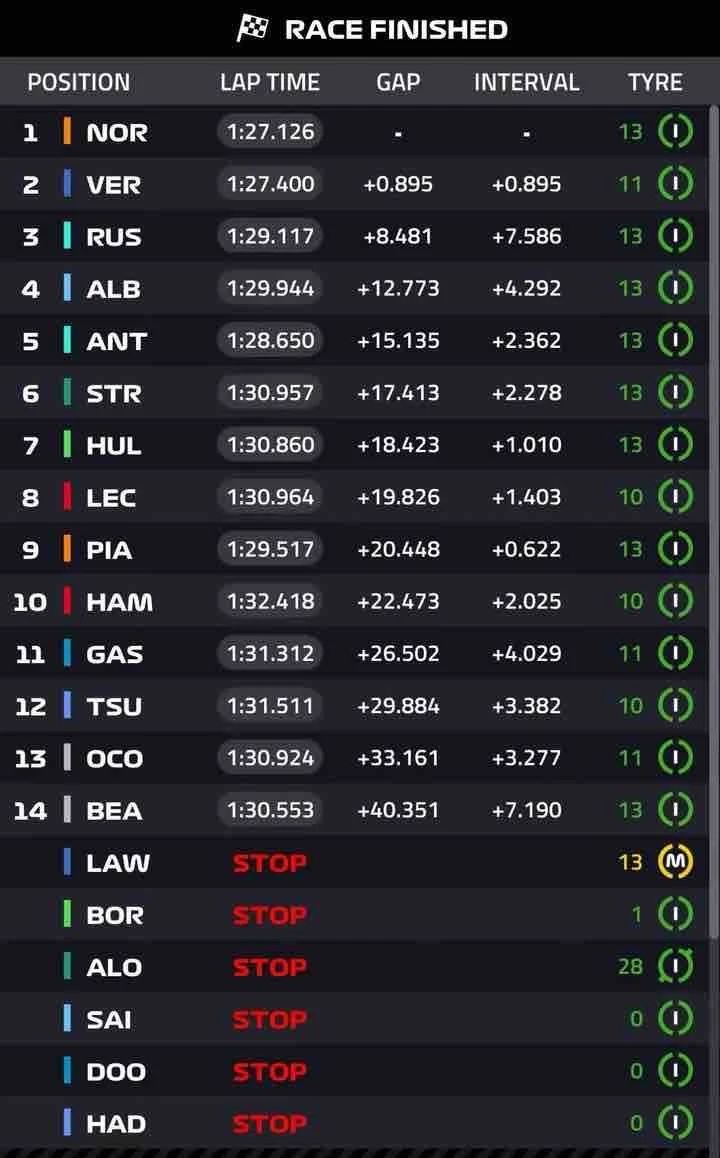Click the red STOP label for SAI
The image size is (720, 1158).
click(x=270, y=1019)
